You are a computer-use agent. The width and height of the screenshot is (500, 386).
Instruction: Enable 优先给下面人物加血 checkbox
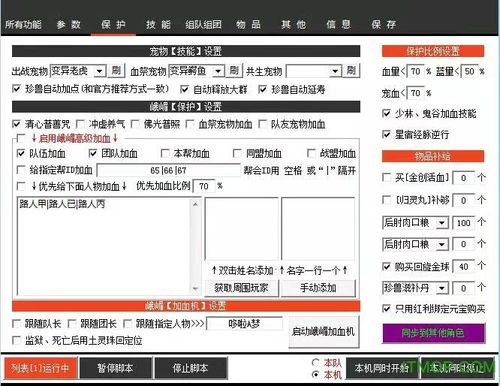click(21, 186)
